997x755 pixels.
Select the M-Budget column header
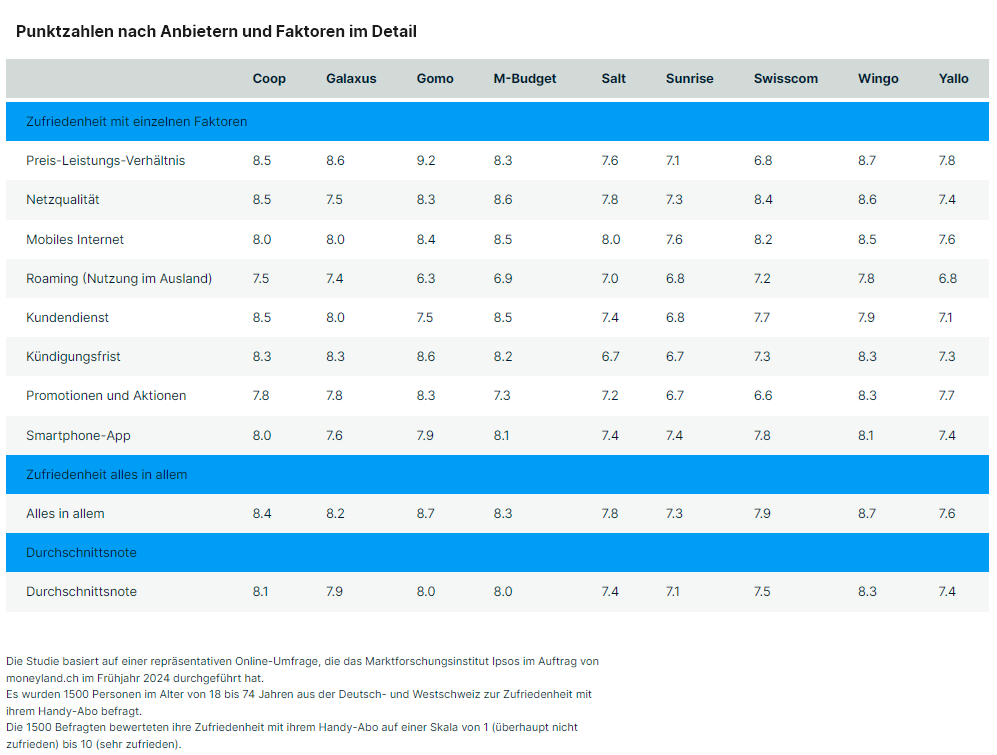525,79
